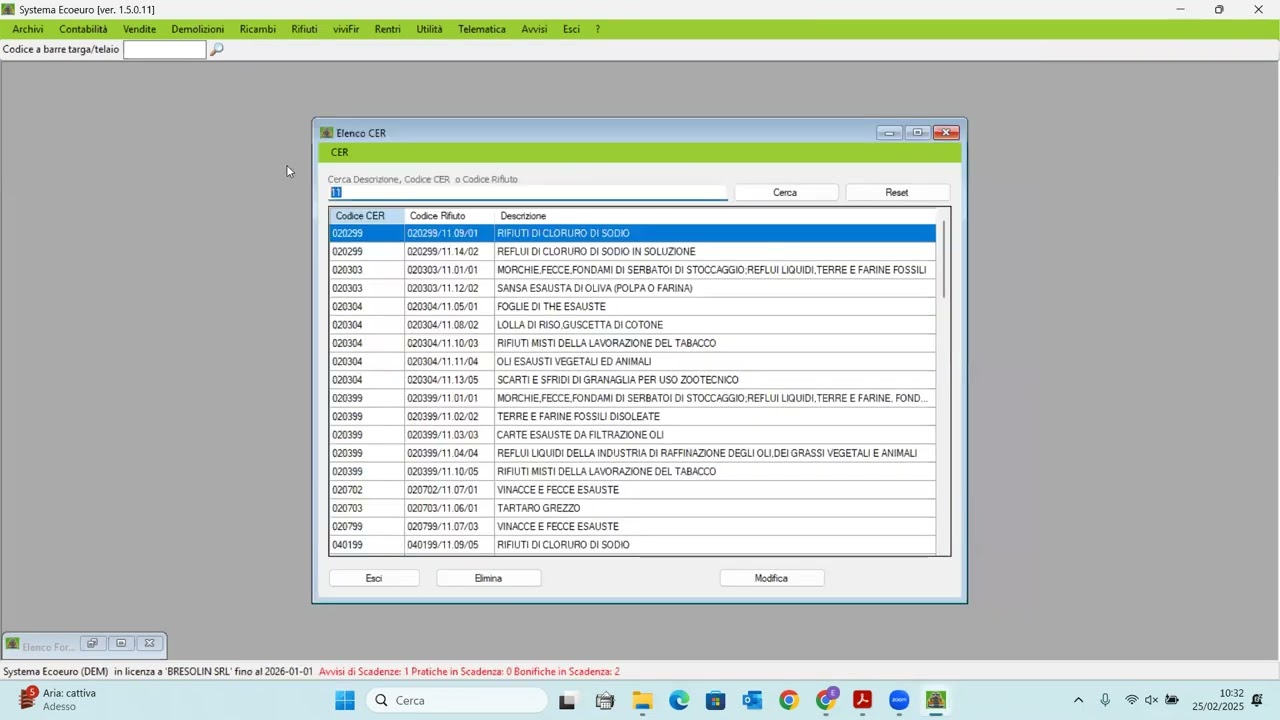Open Windows Start menu
Screen dimensions: 1280x720
345,700
